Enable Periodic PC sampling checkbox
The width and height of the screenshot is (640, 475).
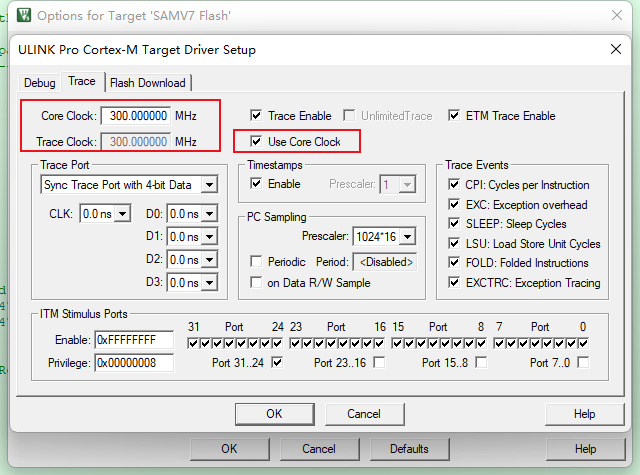(x=257, y=261)
